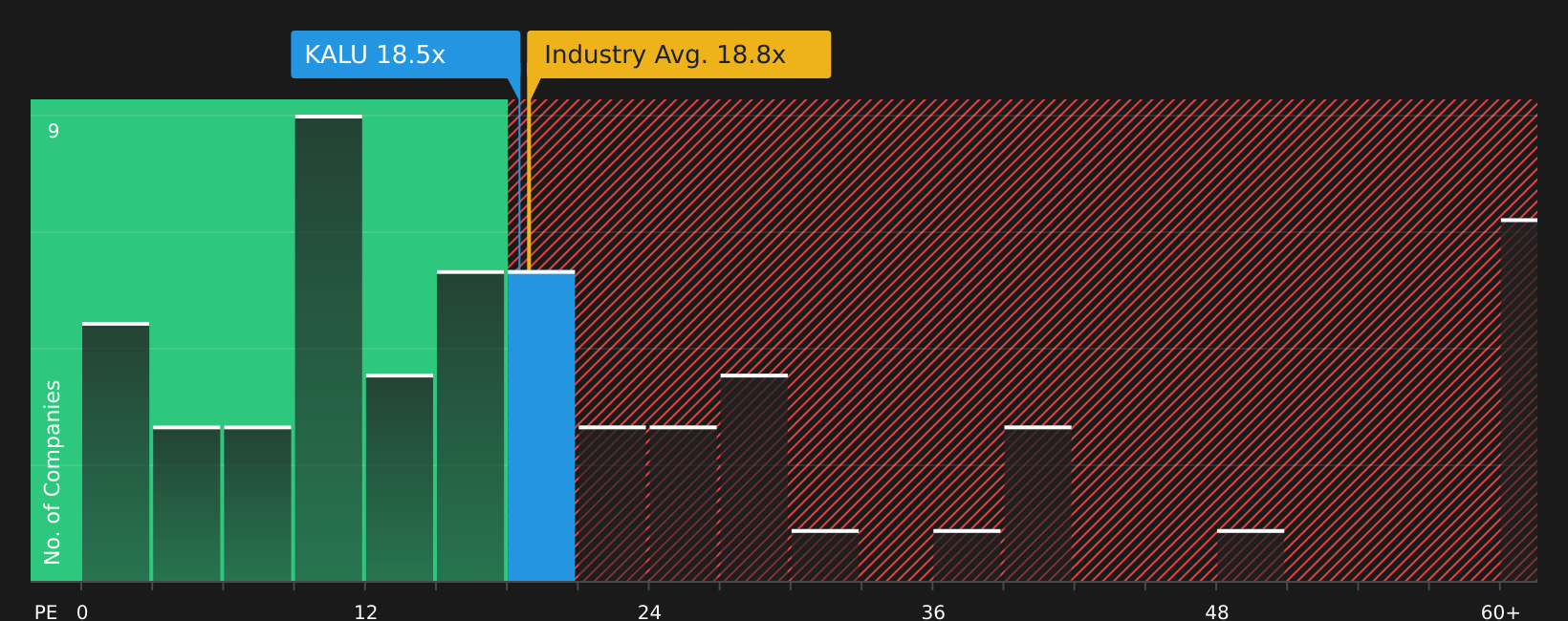Select the blue highlighted KALU bar
The width and height of the screenshot is (1568, 621).
pos(541,426)
